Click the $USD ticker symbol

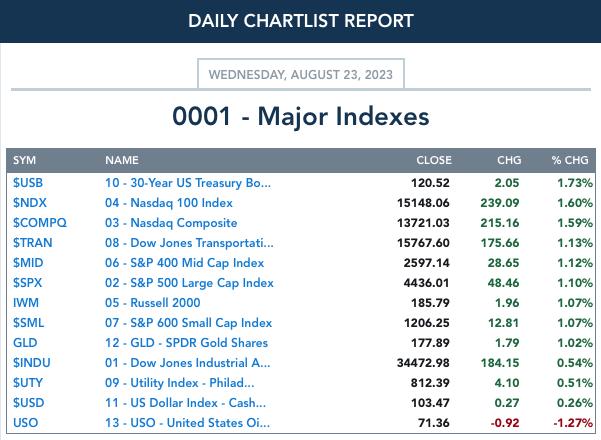click(29, 403)
